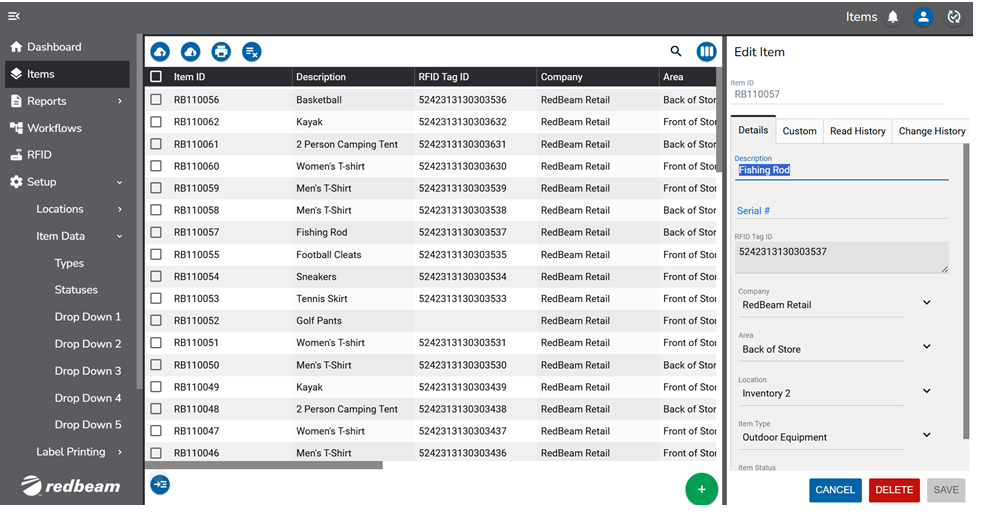Open the notifications bell

tap(893, 17)
